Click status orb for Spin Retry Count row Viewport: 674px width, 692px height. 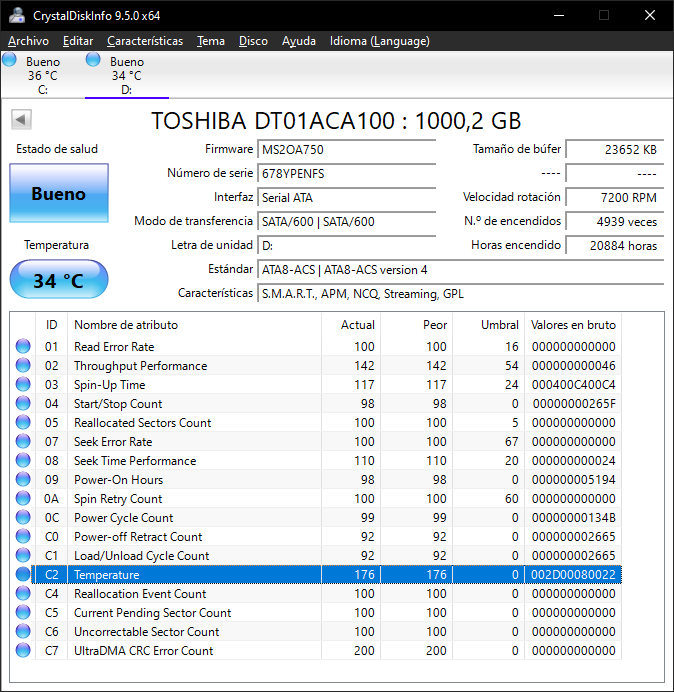(23, 498)
